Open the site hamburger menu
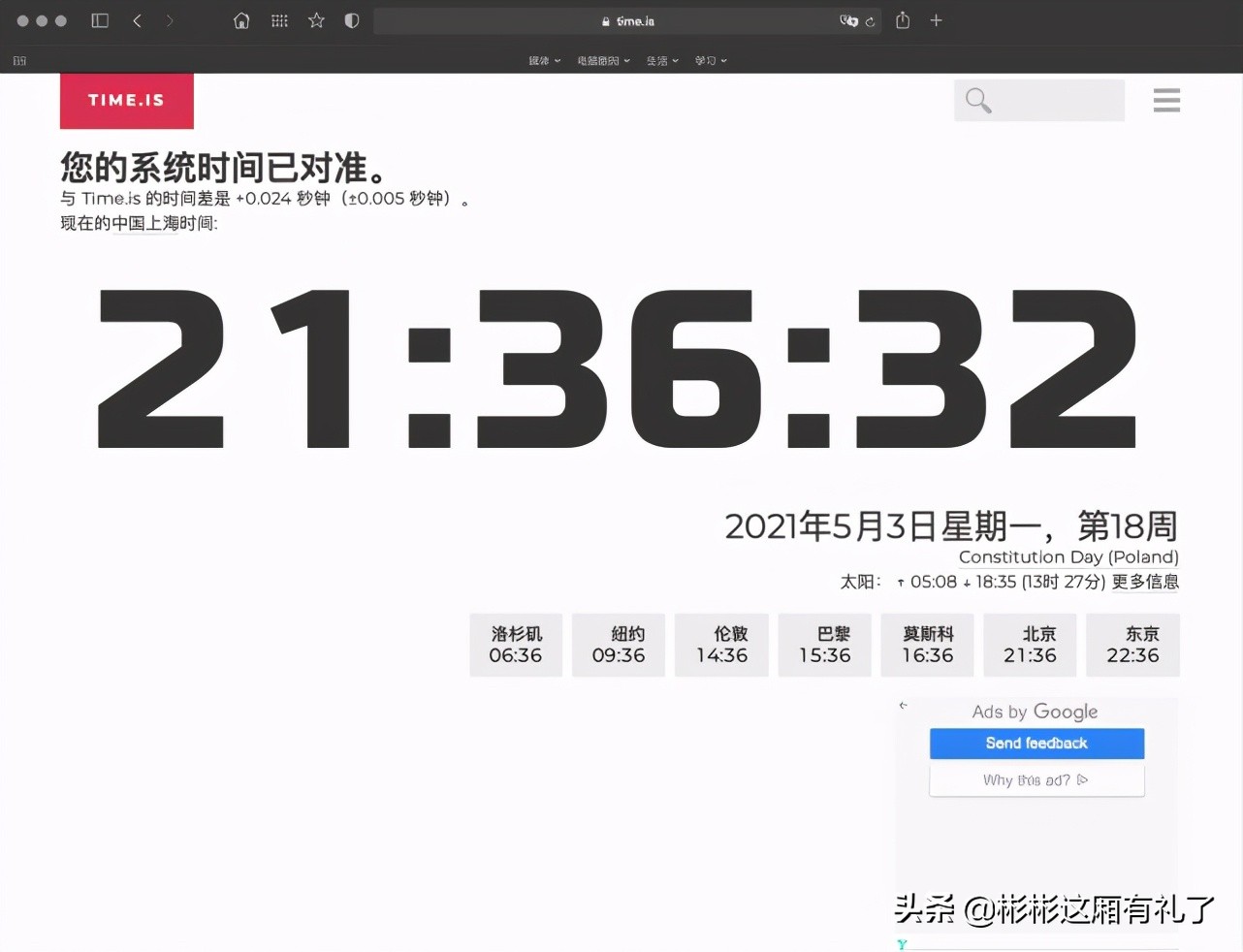This screenshot has height=952, width=1243. 1166,100
